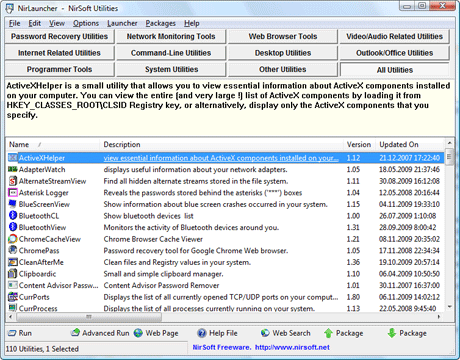Screen dimensions: 460x360
Task: Switch to Other Utilities tab
Action: [283, 69]
